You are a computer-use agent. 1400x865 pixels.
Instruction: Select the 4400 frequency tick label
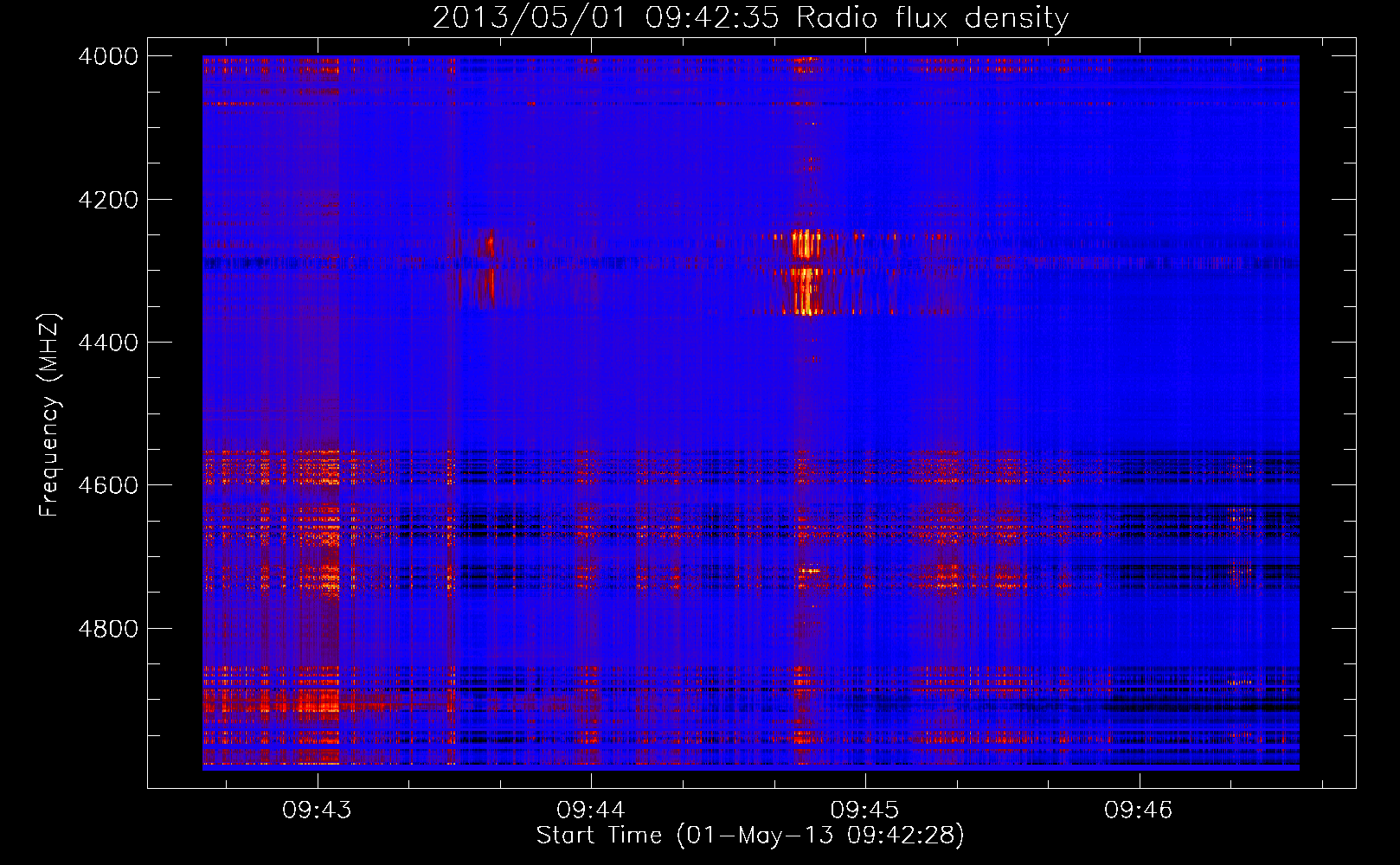[108, 343]
